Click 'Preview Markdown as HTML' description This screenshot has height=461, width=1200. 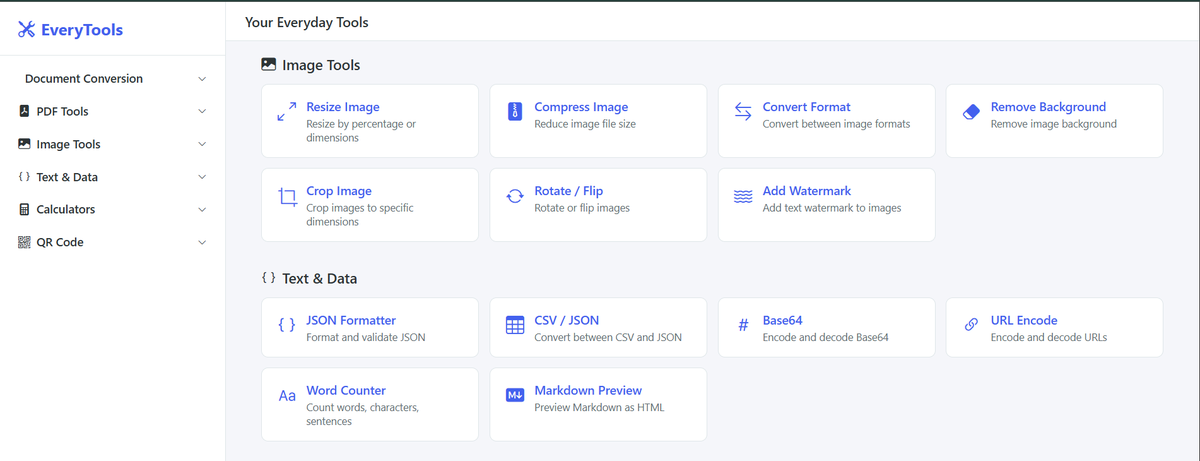click(x=599, y=408)
